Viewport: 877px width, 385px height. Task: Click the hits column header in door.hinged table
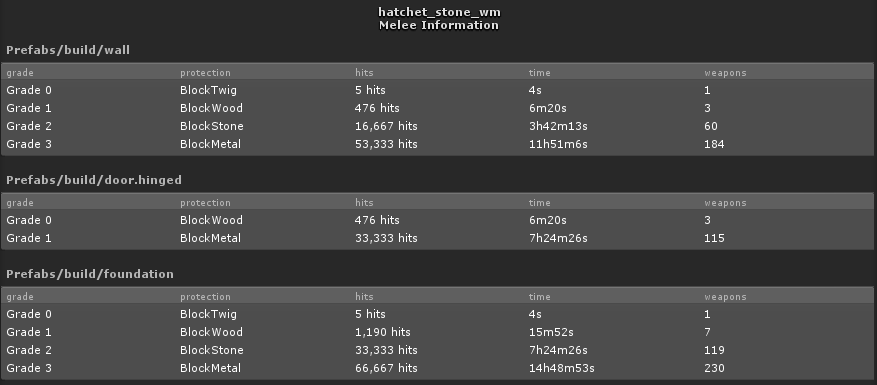tap(364, 203)
